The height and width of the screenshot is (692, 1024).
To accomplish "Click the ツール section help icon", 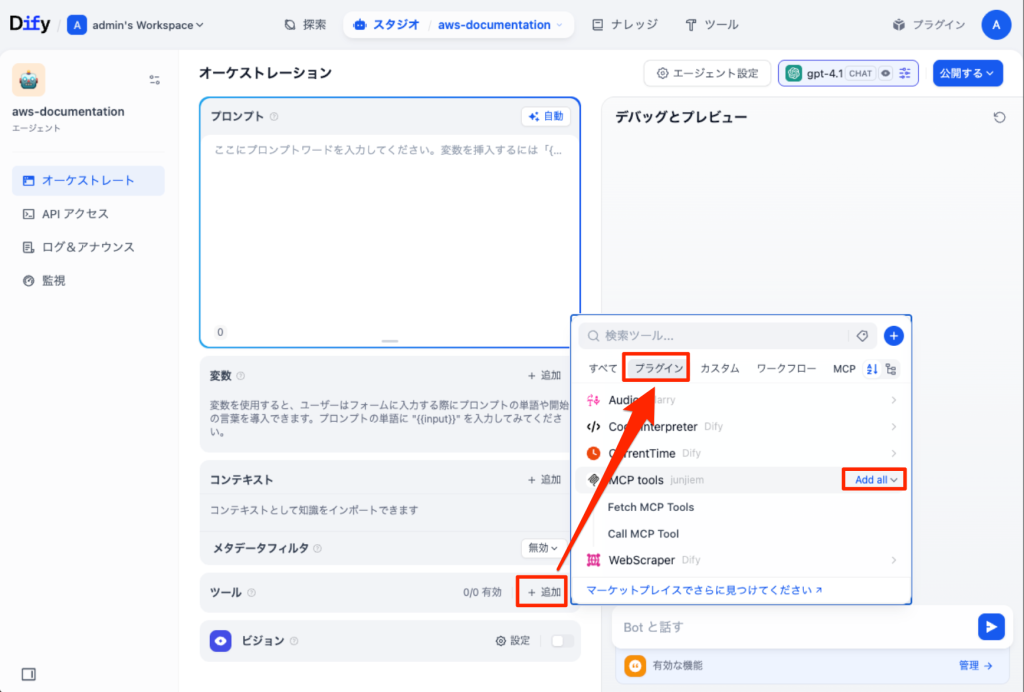I will (x=251, y=593).
